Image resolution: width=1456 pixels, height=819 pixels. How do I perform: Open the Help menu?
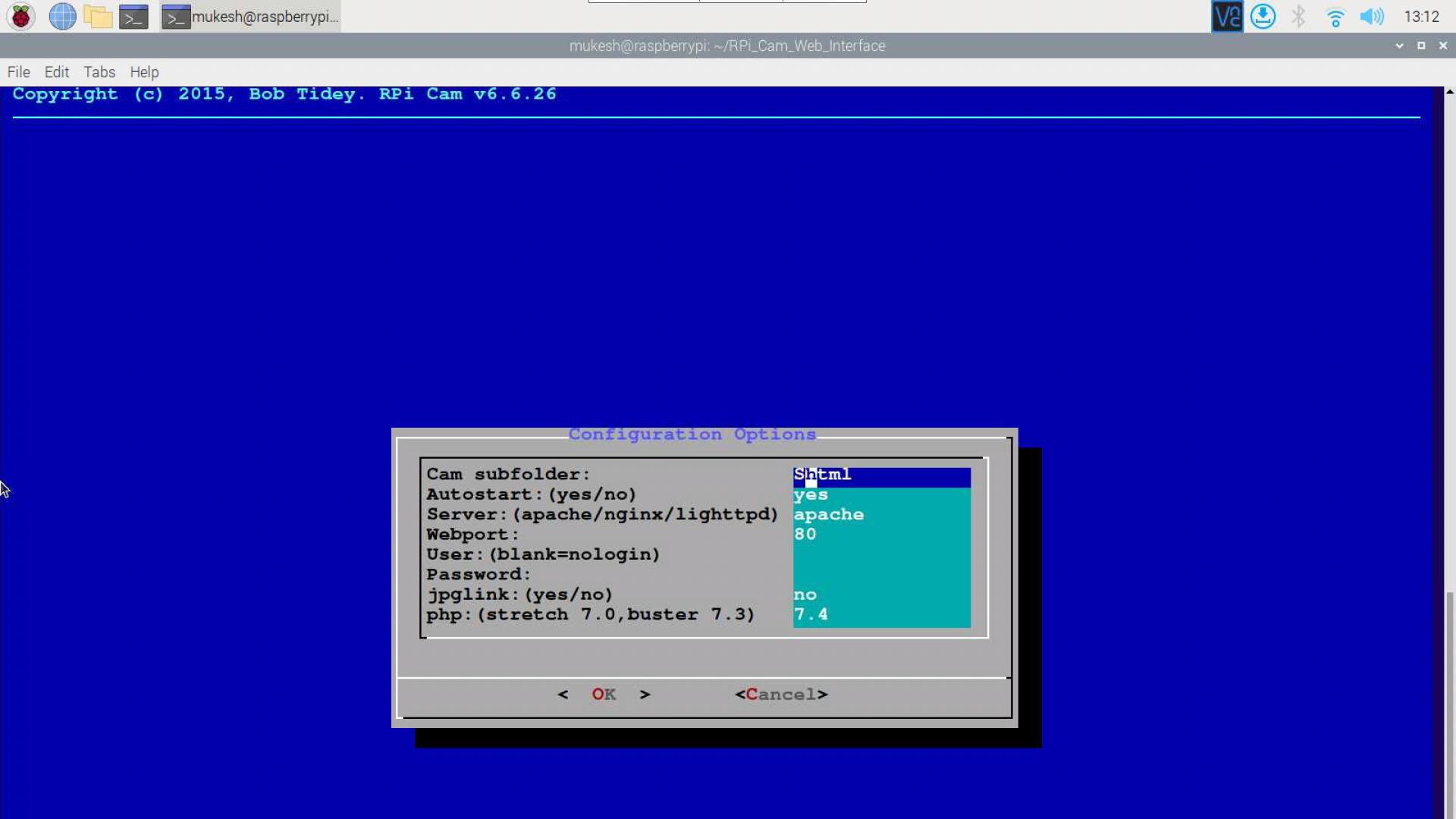point(144,72)
